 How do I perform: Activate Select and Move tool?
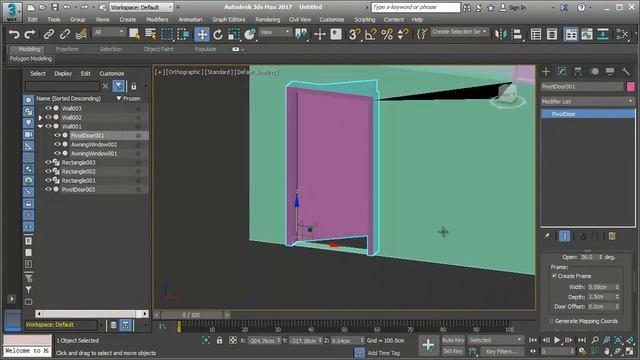(x=202, y=34)
